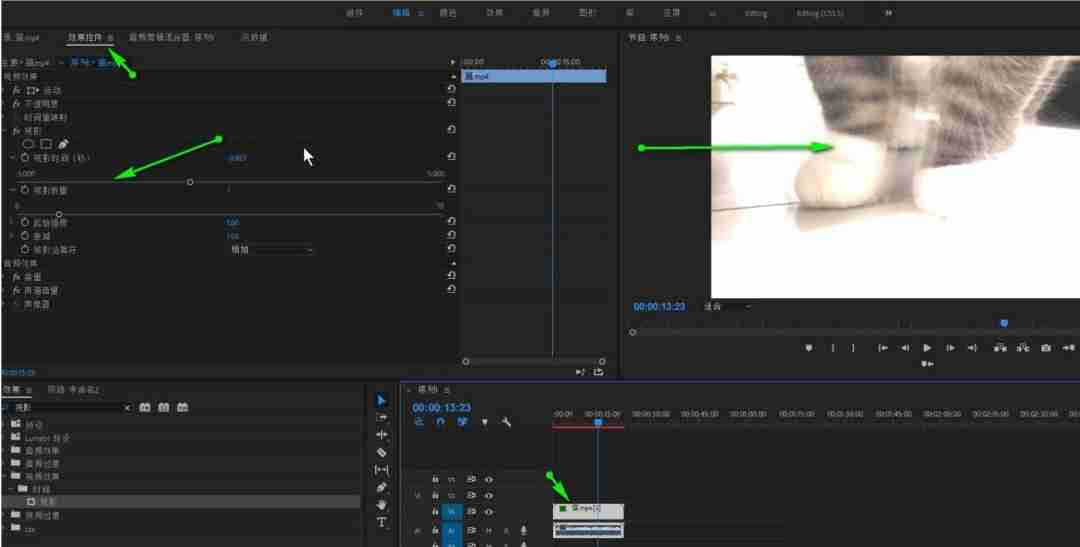Screen dimensions: 1080x547
Task: Reset the Motion effect parameters
Action: tap(451, 90)
